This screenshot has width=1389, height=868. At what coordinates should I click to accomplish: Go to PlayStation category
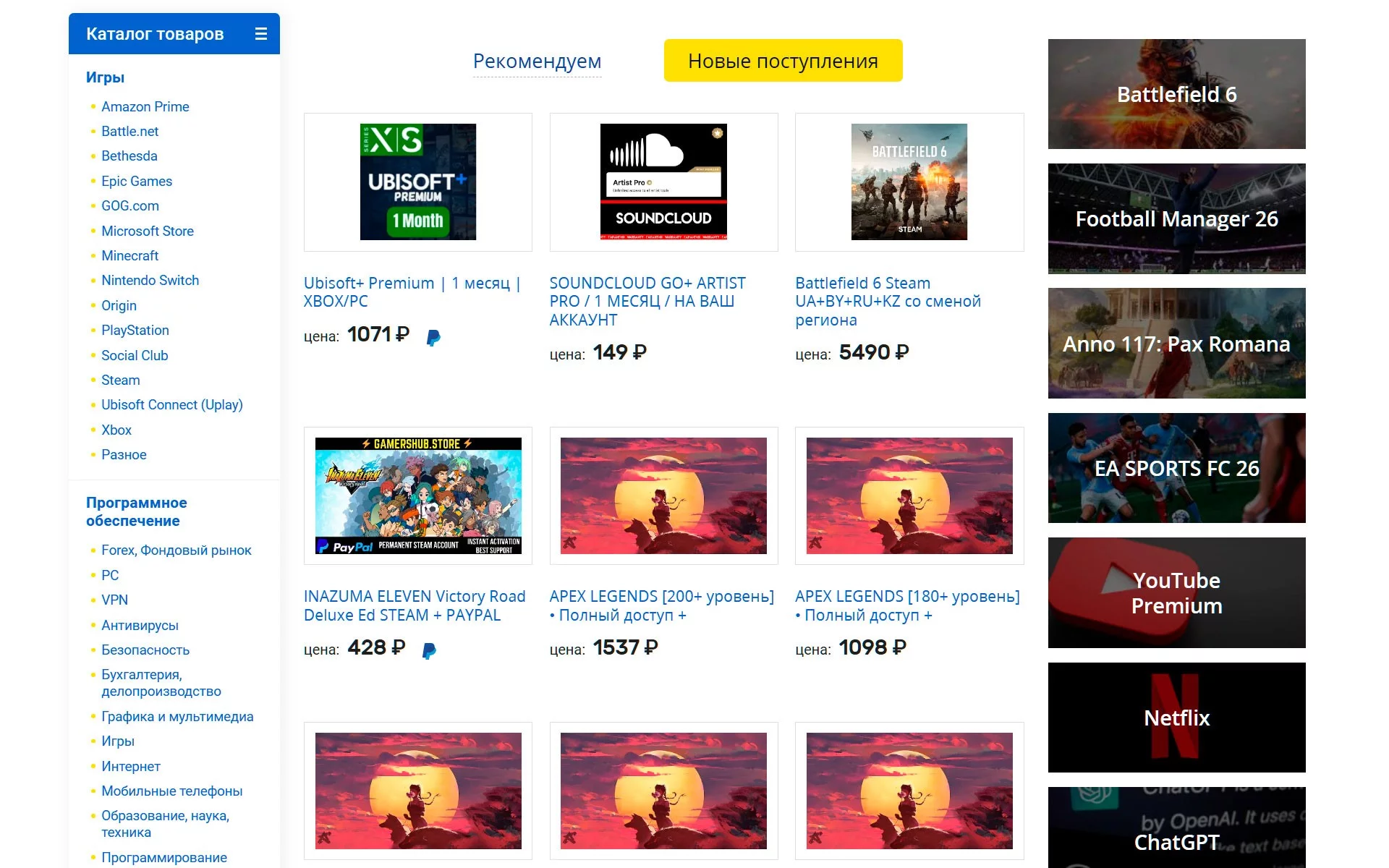(x=135, y=330)
